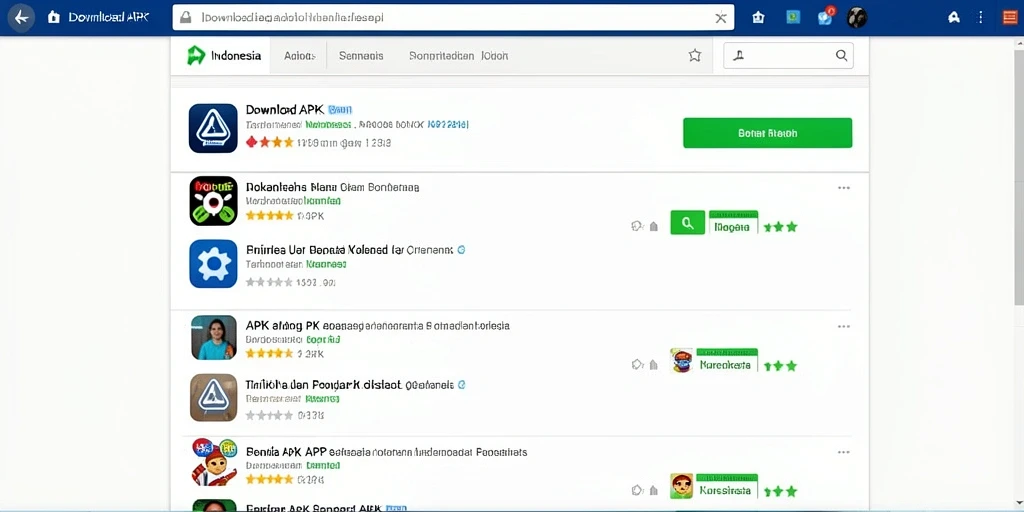The width and height of the screenshot is (1024, 512).
Task: Click the face icon beside Korisinata button
Action: (681, 486)
